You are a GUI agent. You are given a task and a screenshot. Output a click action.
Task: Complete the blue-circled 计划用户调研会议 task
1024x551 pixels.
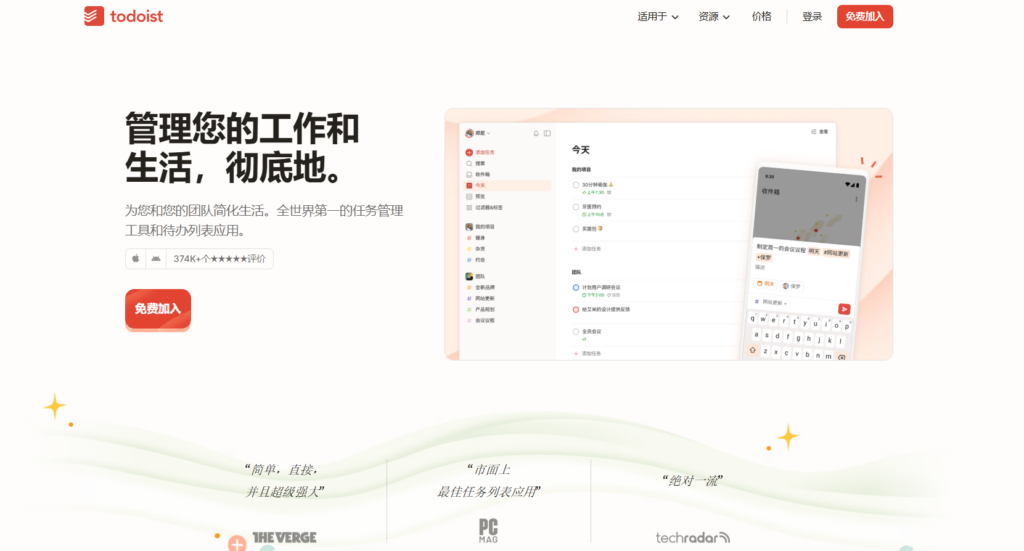(575, 287)
